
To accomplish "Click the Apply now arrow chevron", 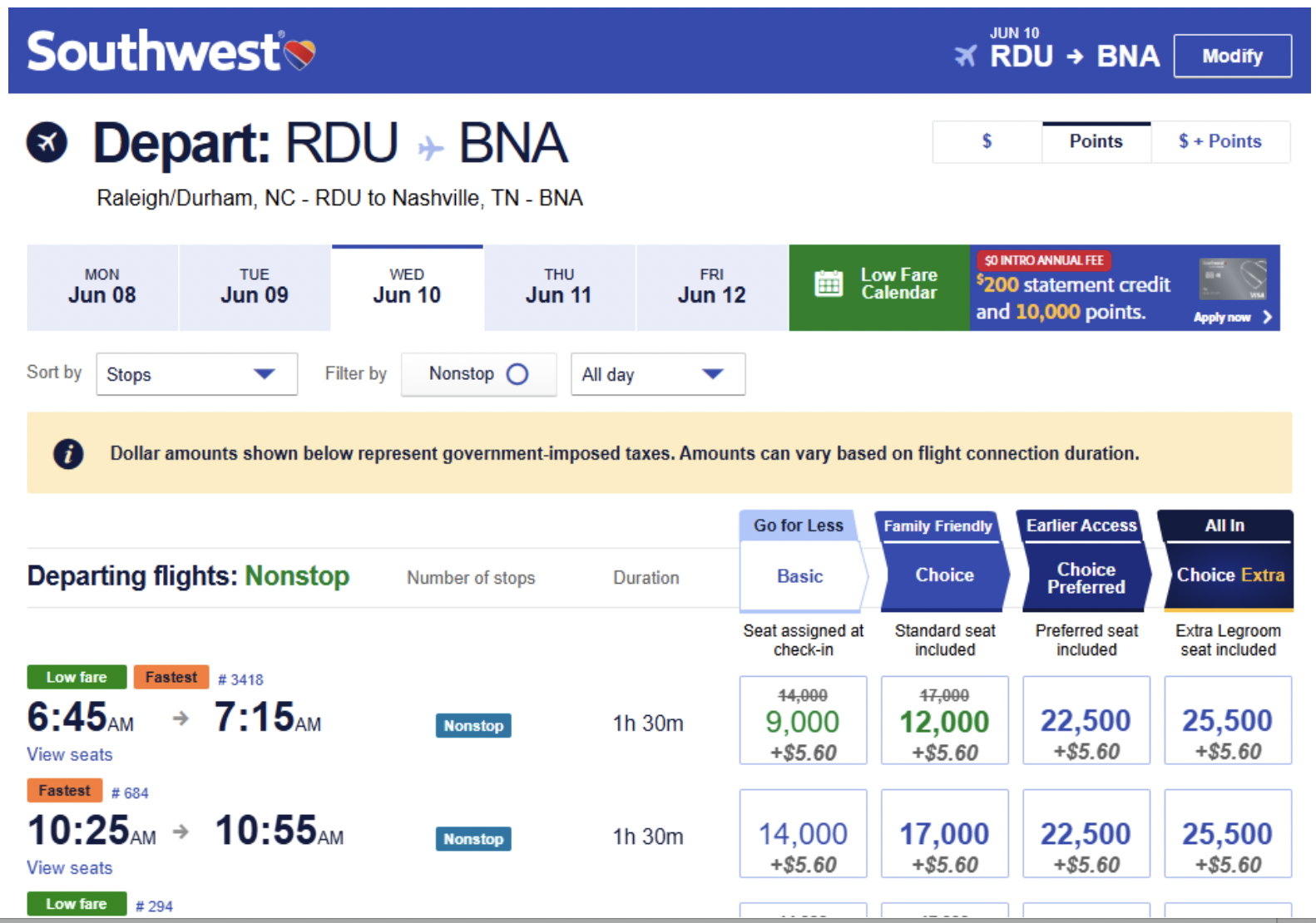I will [x=1267, y=317].
